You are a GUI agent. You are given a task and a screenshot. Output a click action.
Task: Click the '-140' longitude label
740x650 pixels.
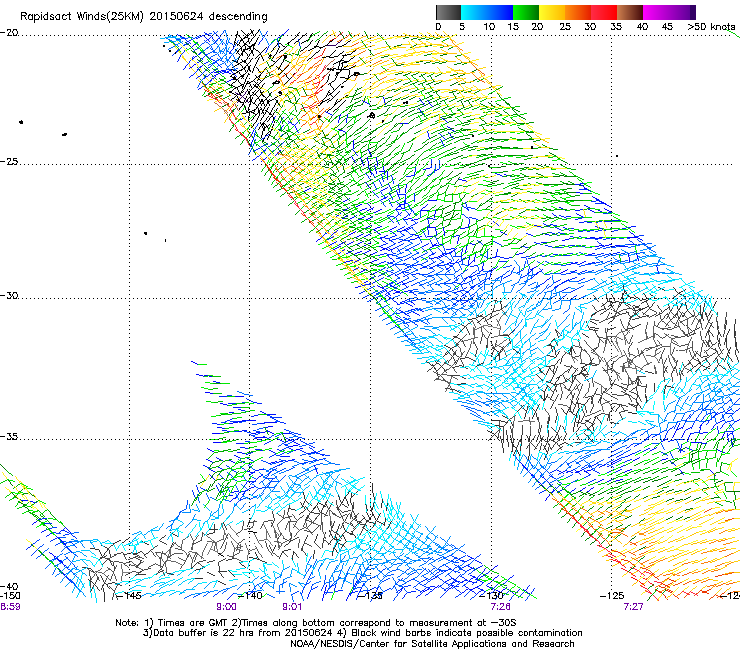pos(250,596)
